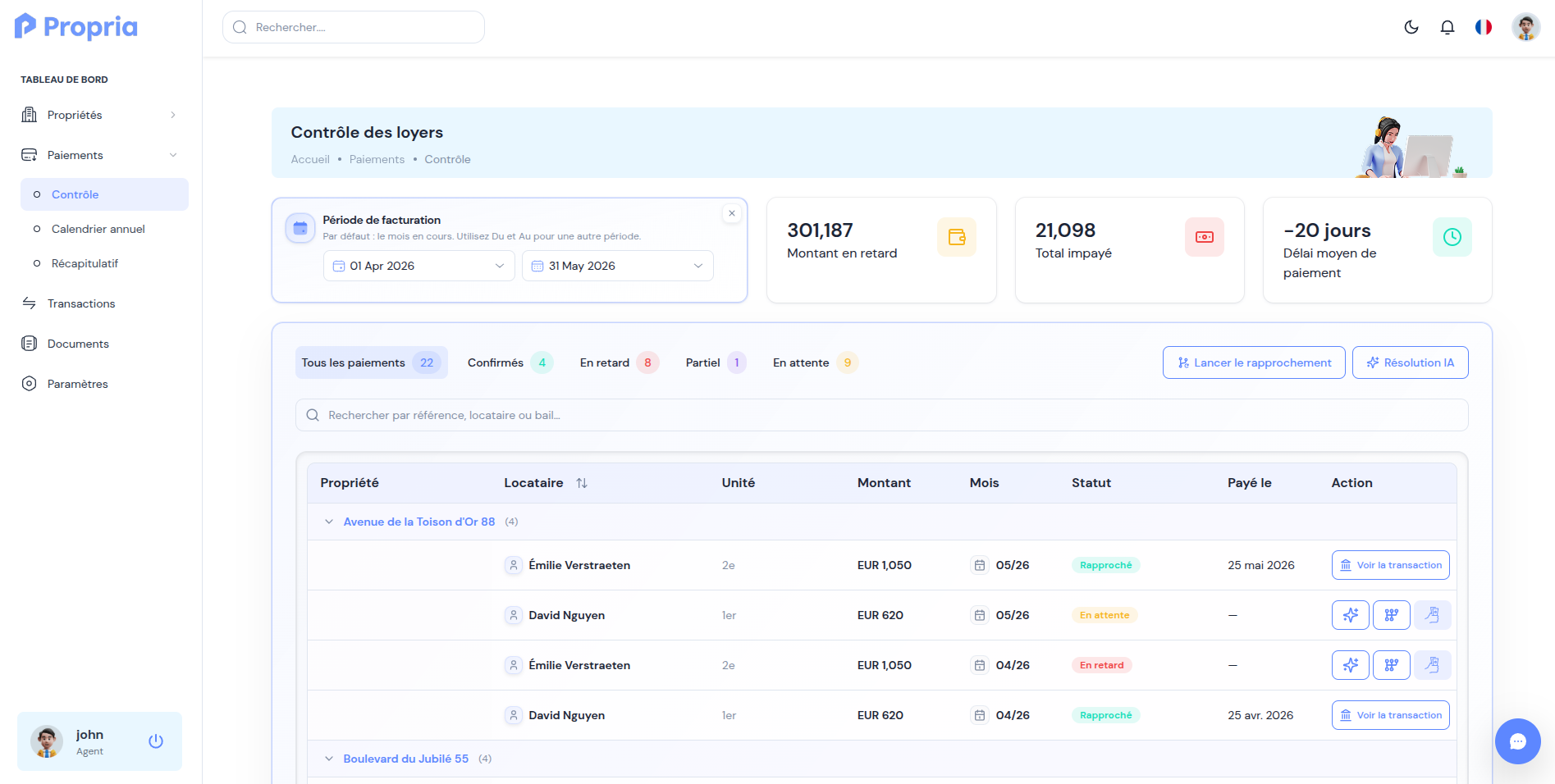Click the Propriété column header
The height and width of the screenshot is (784, 1555).
pos(350,483)
